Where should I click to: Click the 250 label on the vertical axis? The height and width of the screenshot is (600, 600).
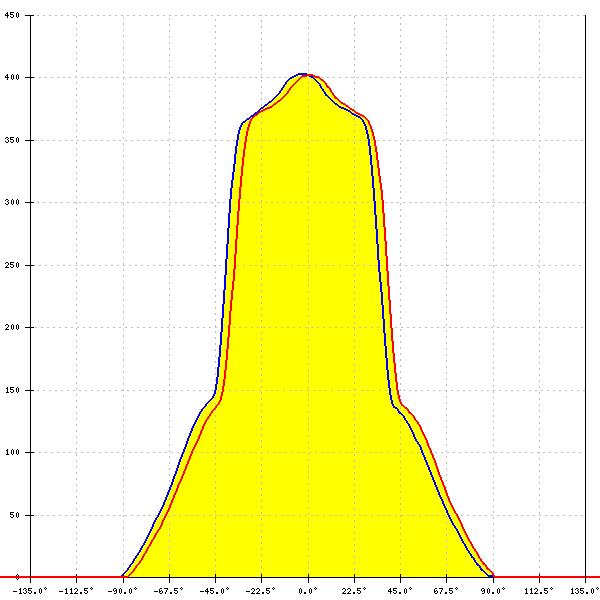pyautogui.click(x=12, y=265)
